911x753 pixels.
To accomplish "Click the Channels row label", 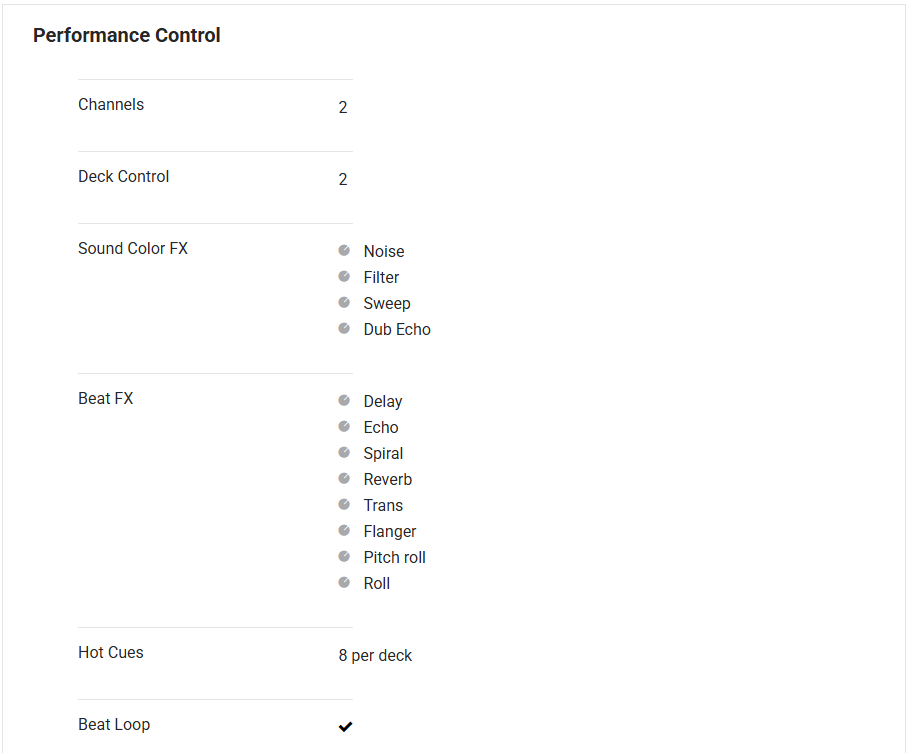I will point(111,105).
